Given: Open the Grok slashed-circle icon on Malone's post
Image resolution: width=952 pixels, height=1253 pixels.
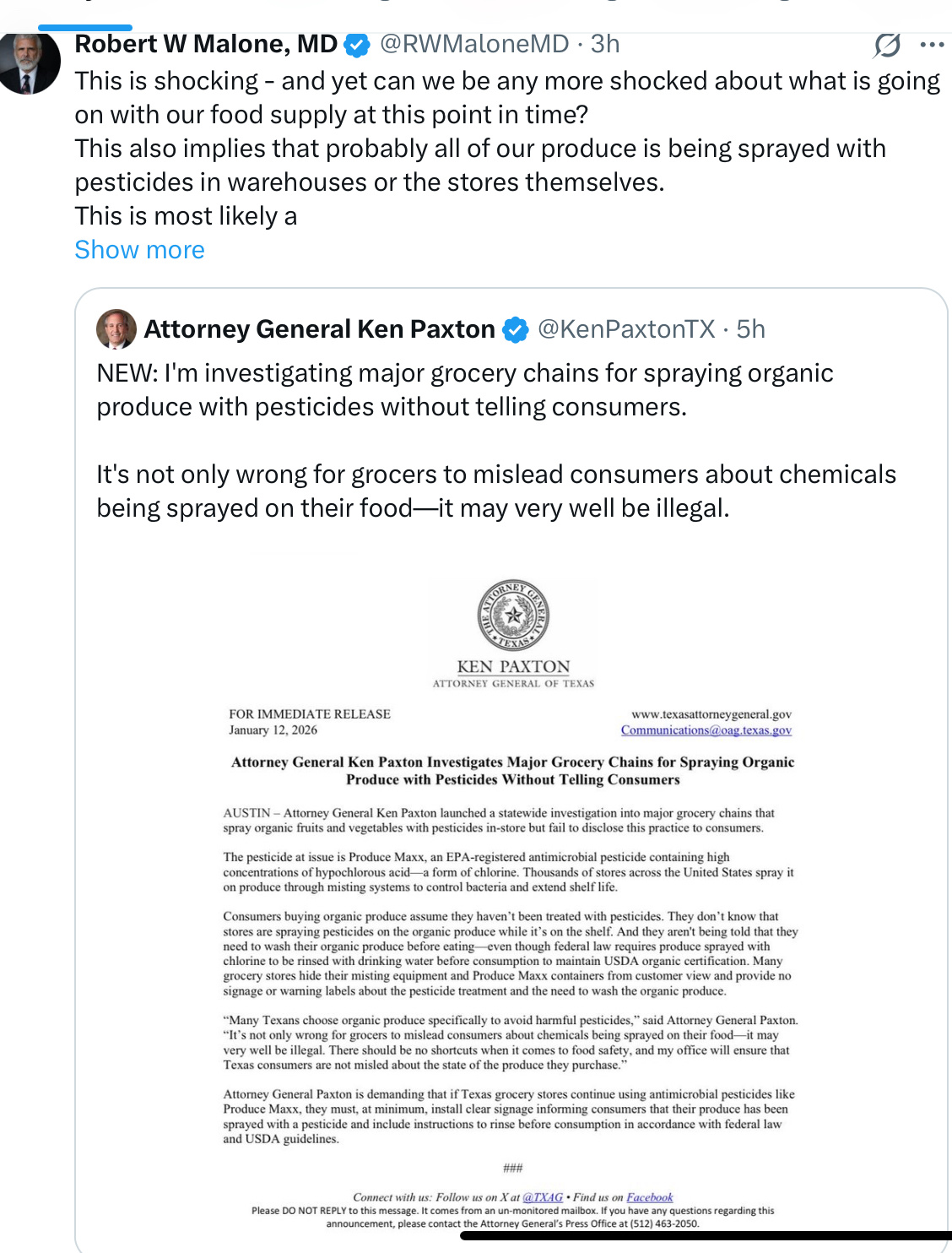Looking at the screenshot, I should pyautogui.click(x=887, y=45).
